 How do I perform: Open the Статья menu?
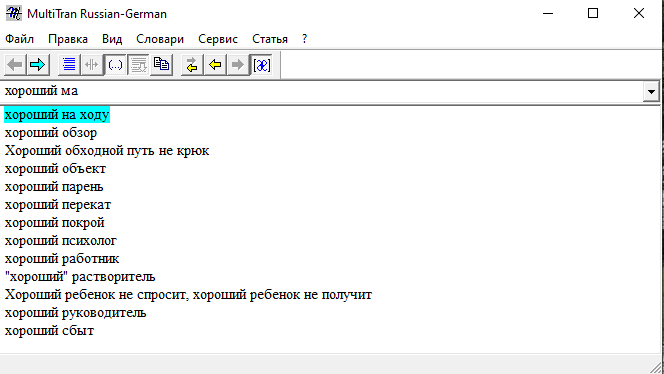click(270, 39)
